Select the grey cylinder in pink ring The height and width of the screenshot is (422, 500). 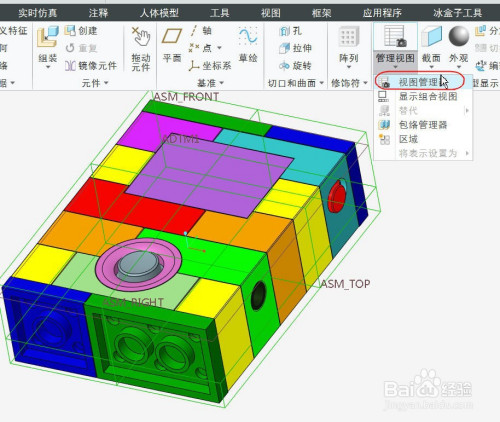139,265
